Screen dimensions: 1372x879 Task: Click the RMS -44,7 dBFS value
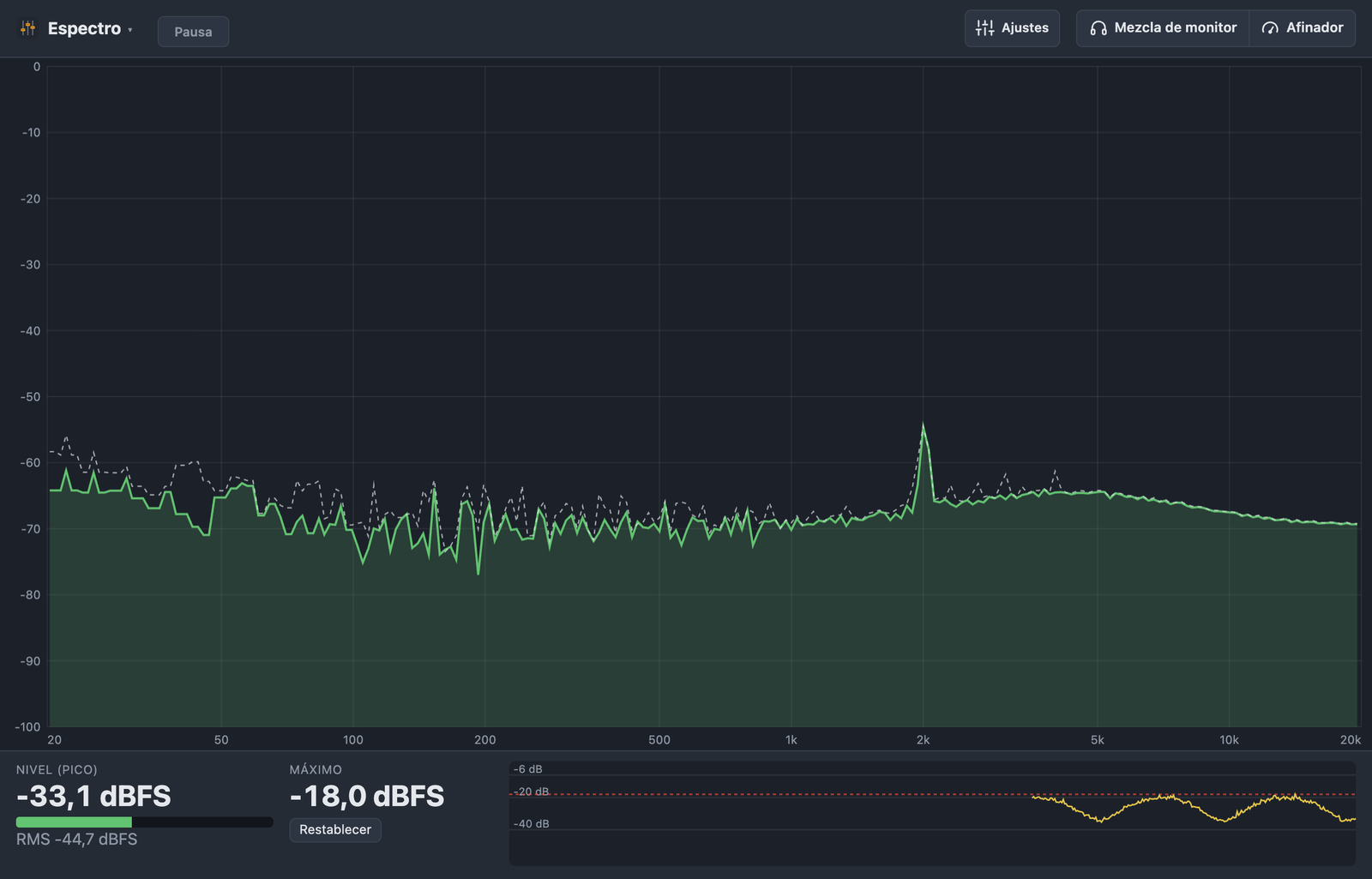[76, 840]
